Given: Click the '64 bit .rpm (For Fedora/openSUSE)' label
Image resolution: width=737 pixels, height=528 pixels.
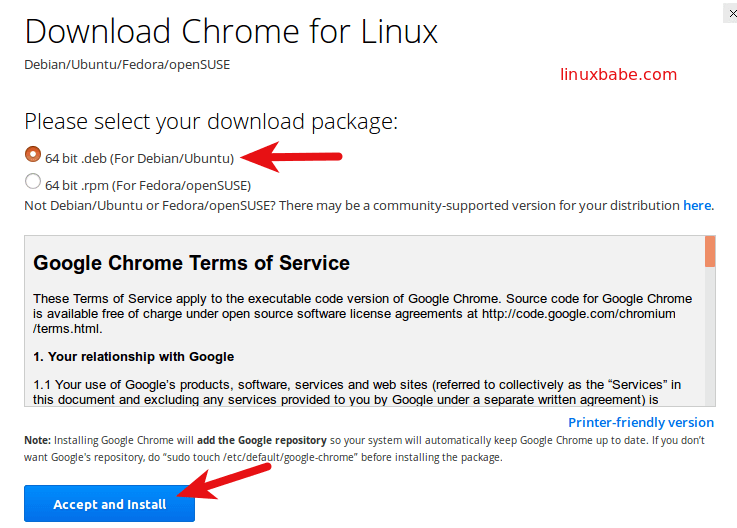Looking at the screenshot, I should click(148, 185).
